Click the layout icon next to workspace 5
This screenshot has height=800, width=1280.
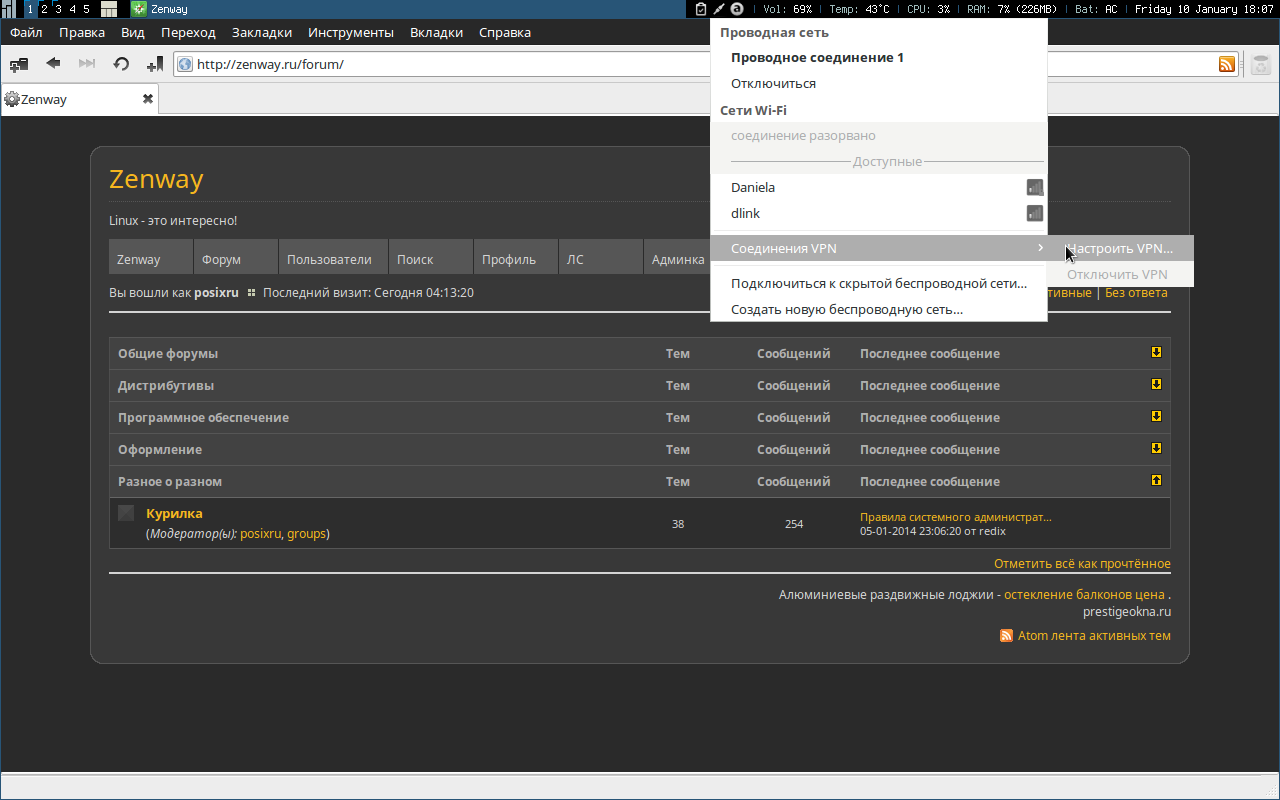(109, 9)
